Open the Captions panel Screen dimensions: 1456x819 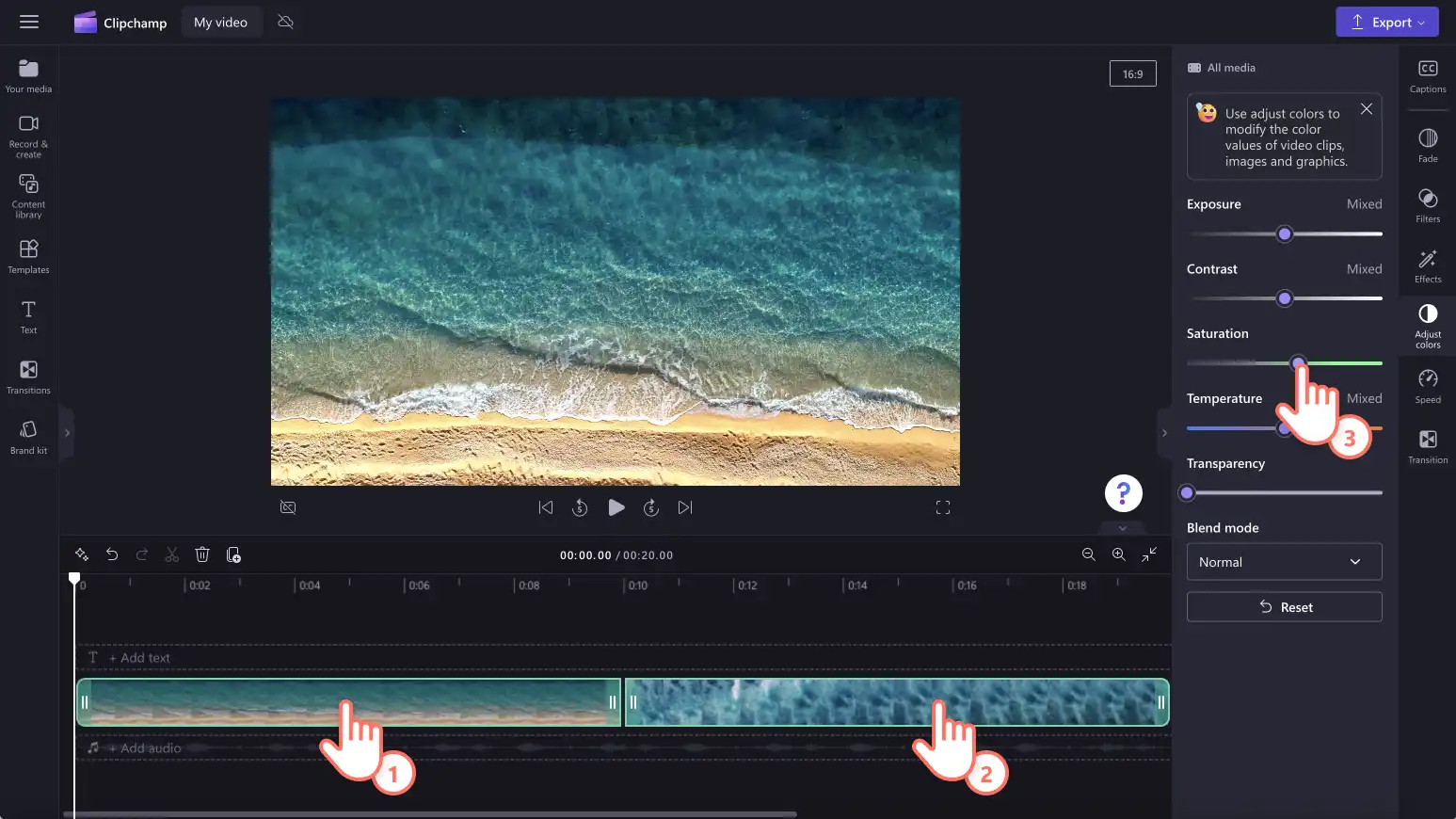click(x=1427, y=76)
